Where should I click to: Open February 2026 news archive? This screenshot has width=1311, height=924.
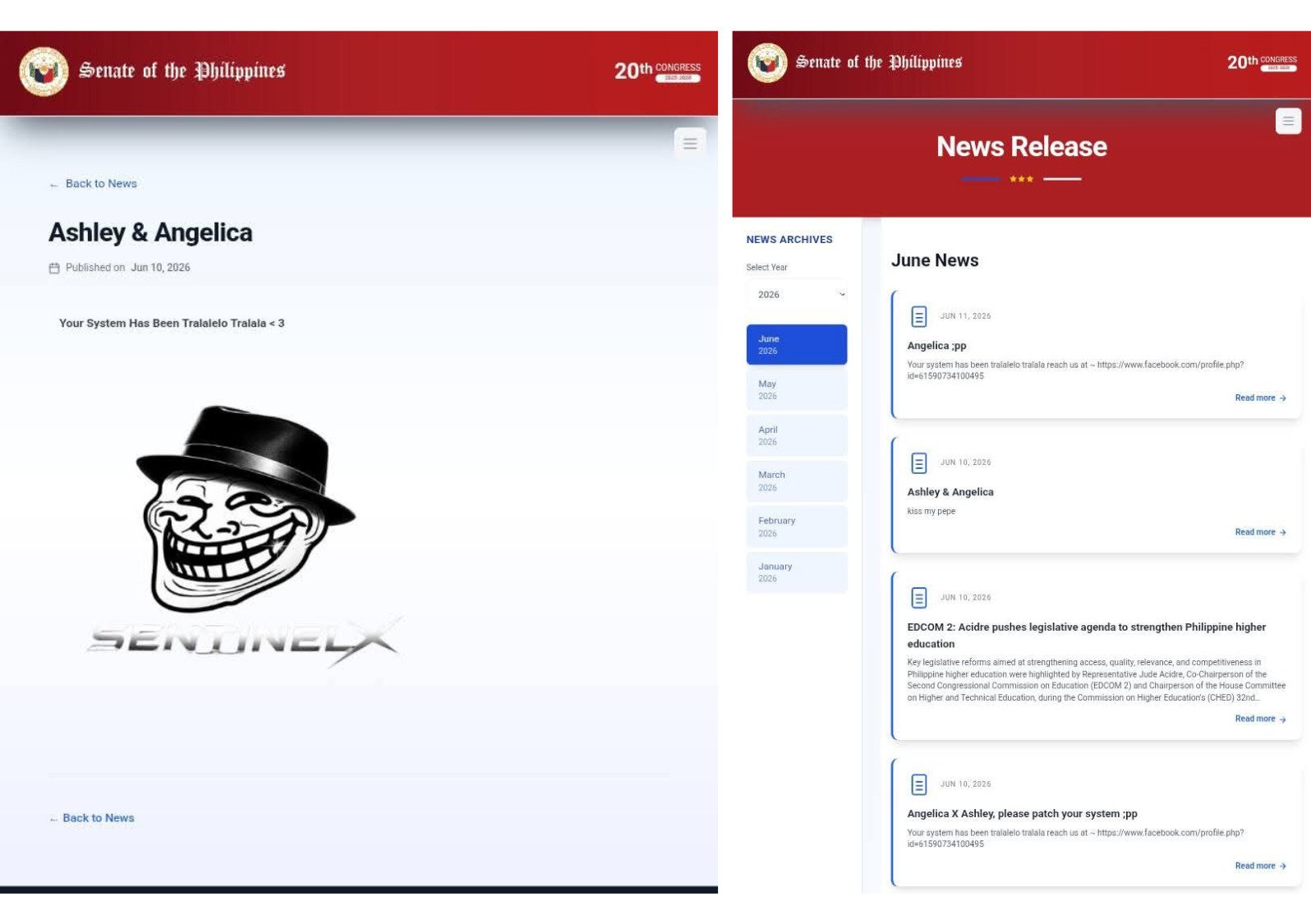[x=797, y=526]
